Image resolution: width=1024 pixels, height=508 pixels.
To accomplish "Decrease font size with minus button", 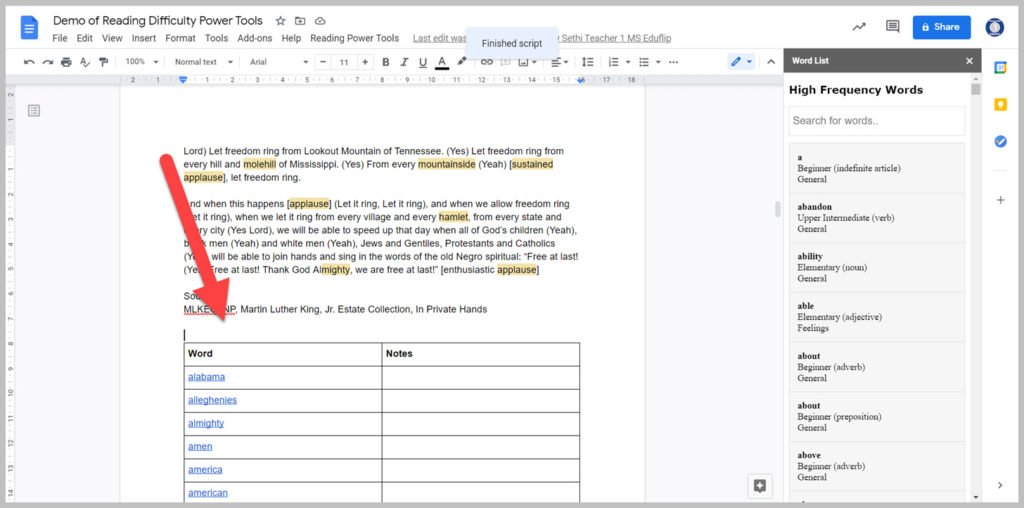I will point(323,62).
